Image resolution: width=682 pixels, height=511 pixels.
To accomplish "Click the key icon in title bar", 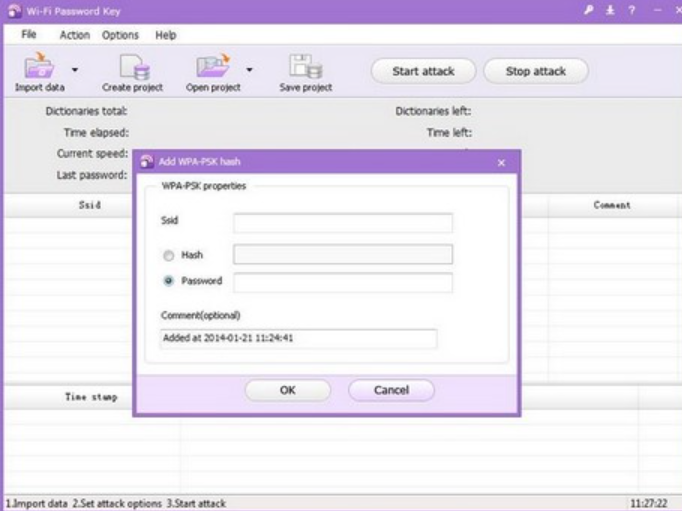I will click(x=588, y=10).
